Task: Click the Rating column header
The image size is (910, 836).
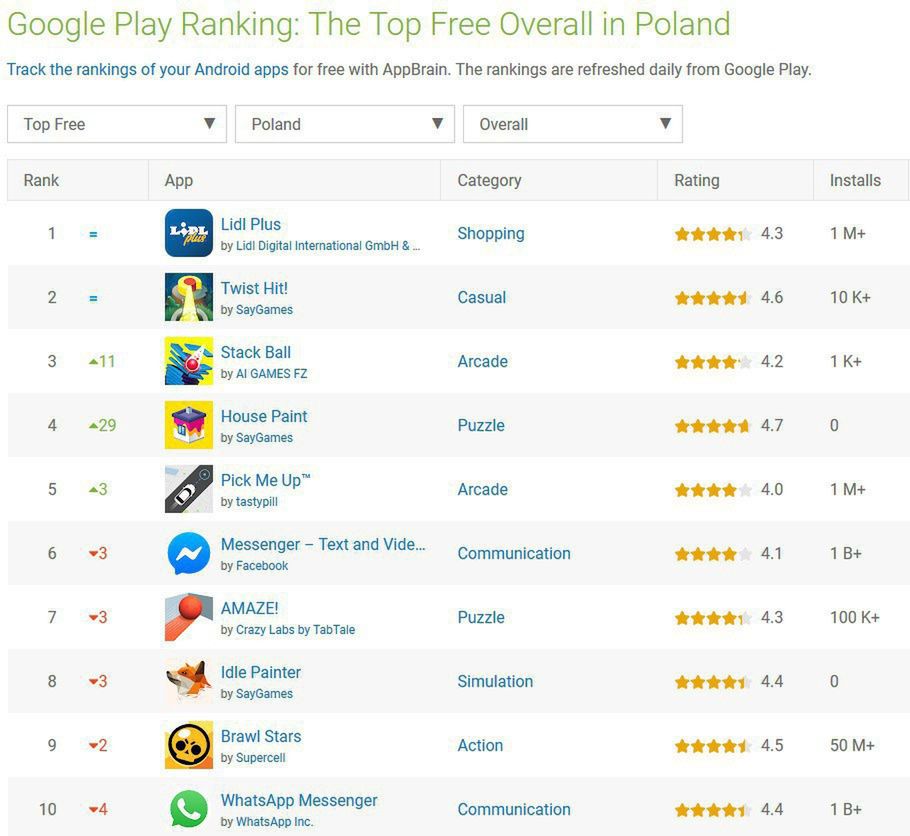Action: [x=697, y=180]
